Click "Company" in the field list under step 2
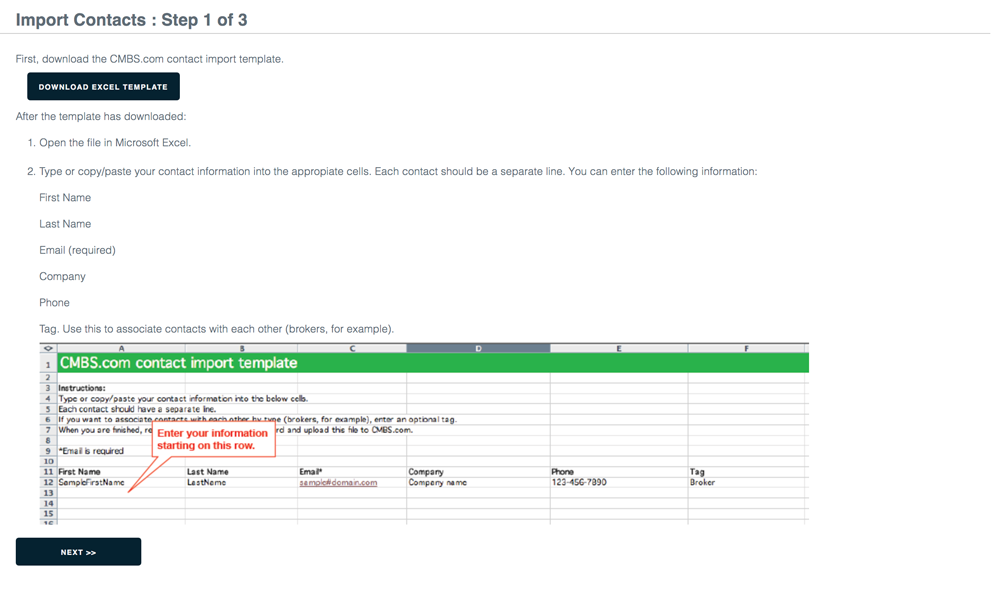The image size is (1000, 590). (x=62, y=276)
